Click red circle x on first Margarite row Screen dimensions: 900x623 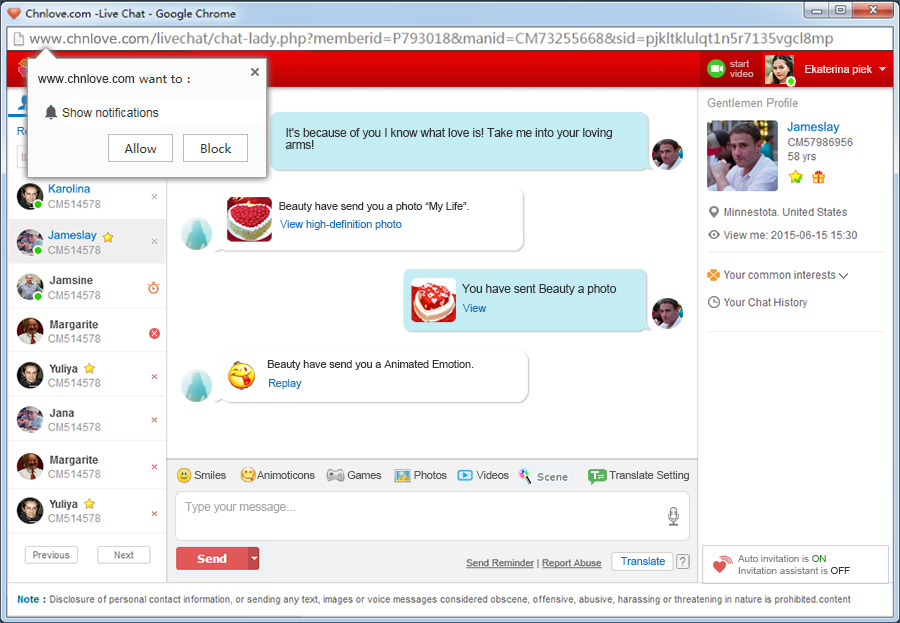154,333
